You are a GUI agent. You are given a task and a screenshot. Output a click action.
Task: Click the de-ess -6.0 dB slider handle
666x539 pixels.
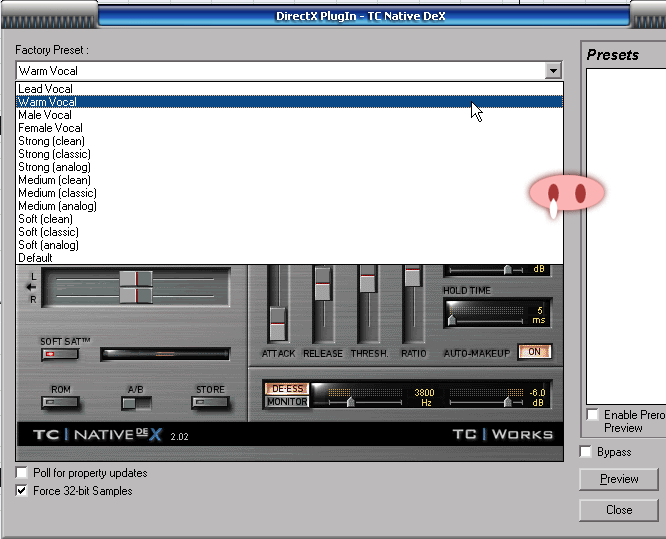(507, 401)
